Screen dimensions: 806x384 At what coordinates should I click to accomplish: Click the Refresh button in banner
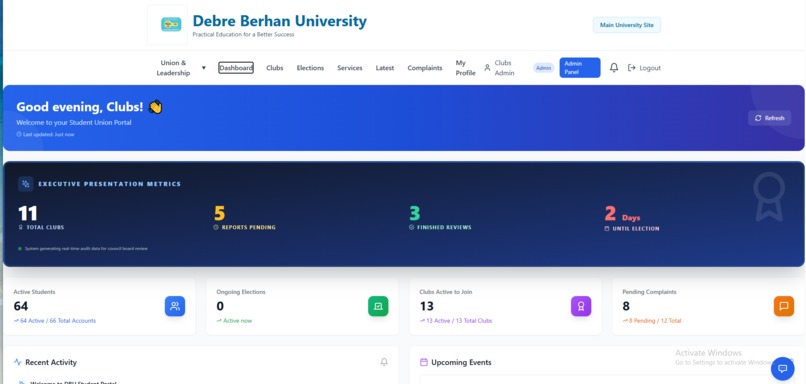tap(770, 118)
